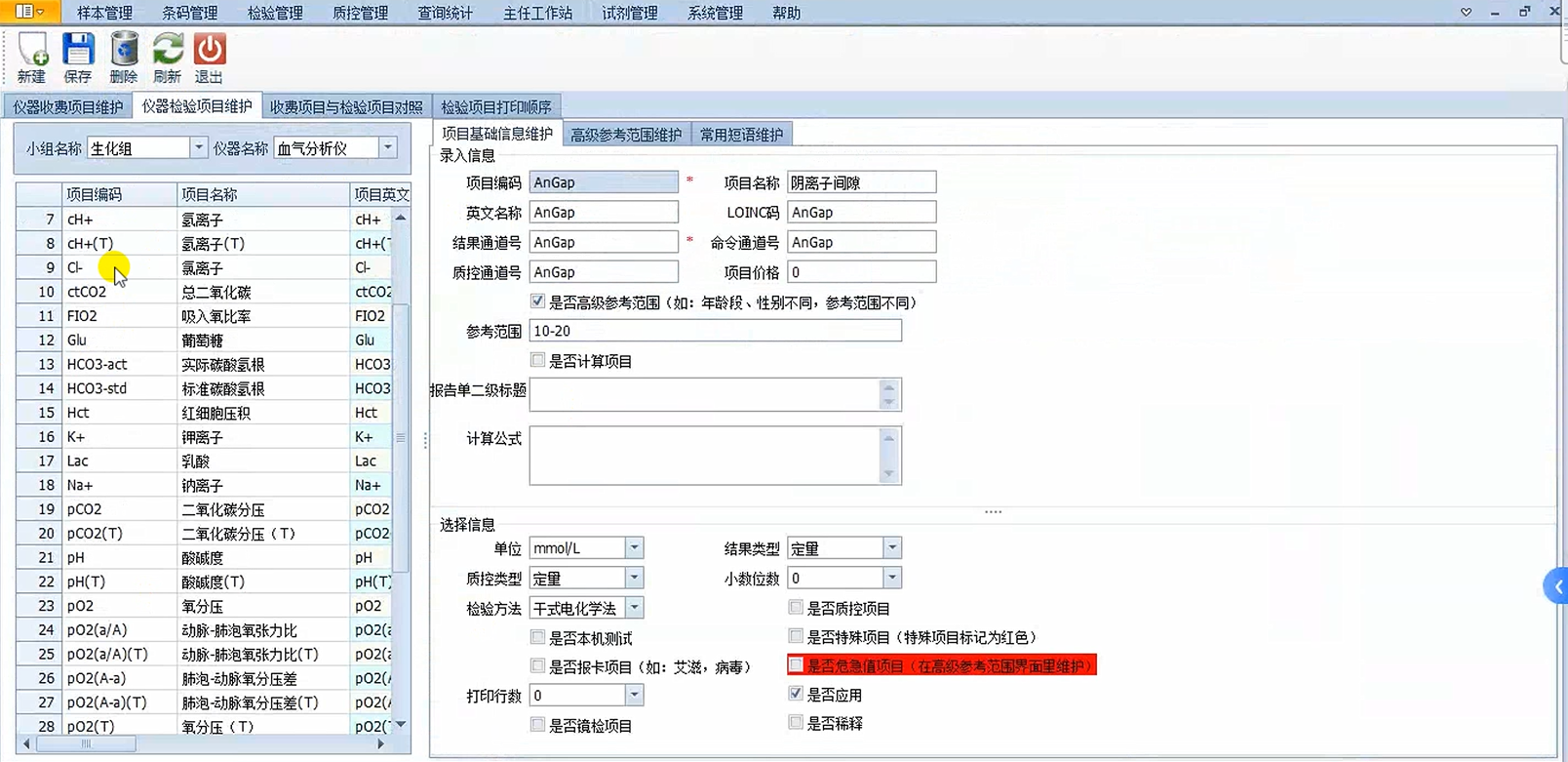
Task: Open the 主任工作站 menu
Action: pyautogui.click(x=537, y=13)
